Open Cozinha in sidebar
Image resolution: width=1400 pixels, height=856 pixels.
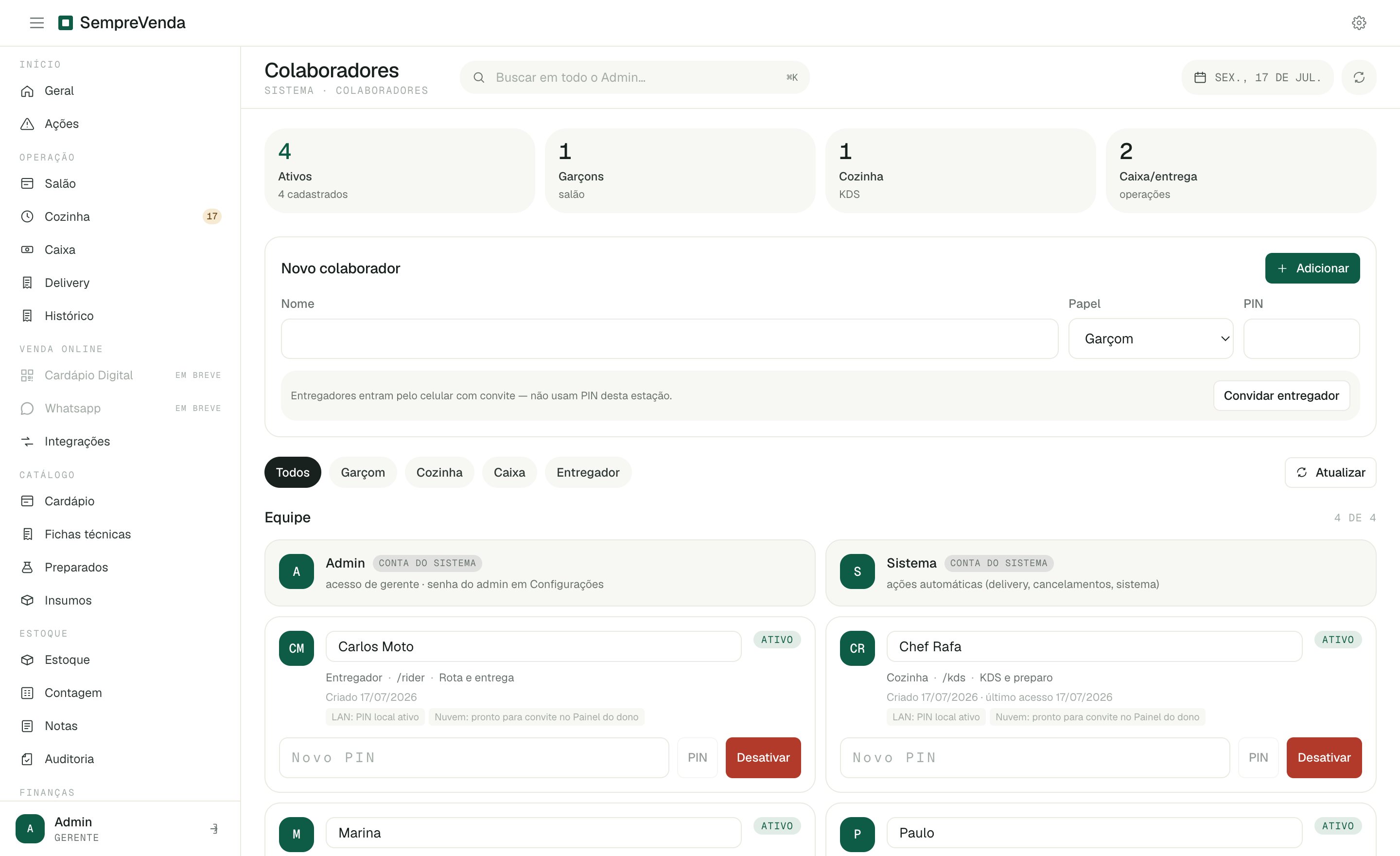pos(120,216)
